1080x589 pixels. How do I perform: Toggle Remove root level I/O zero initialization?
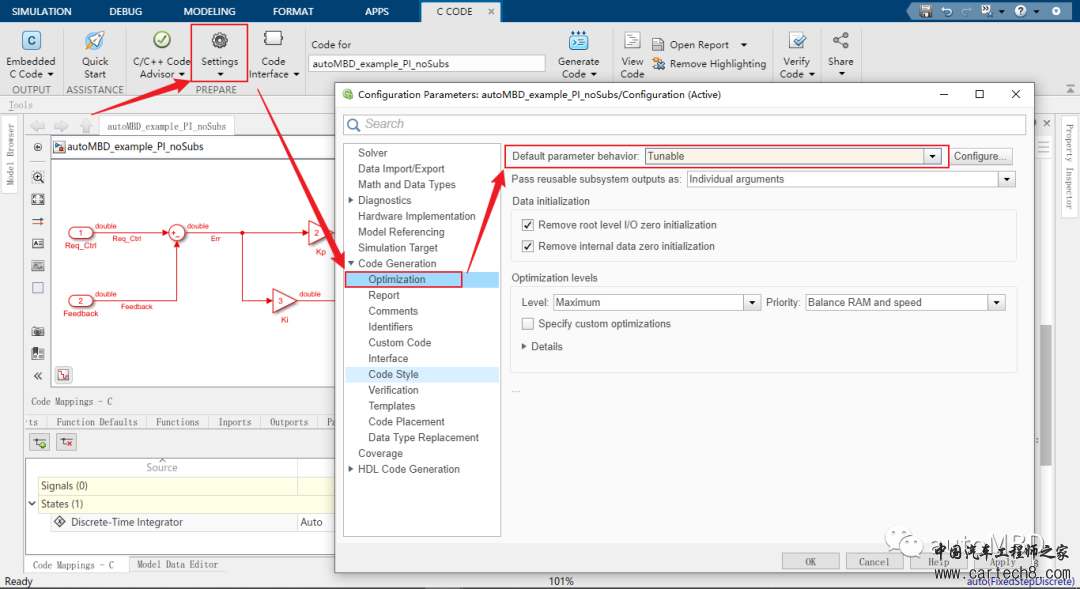point(528,225)
